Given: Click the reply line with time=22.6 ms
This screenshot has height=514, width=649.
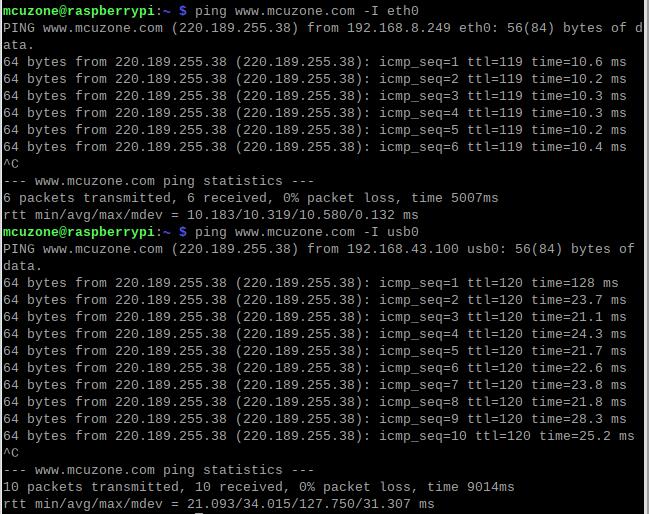Looking at the screenshot, I should [x=315, y=368].
